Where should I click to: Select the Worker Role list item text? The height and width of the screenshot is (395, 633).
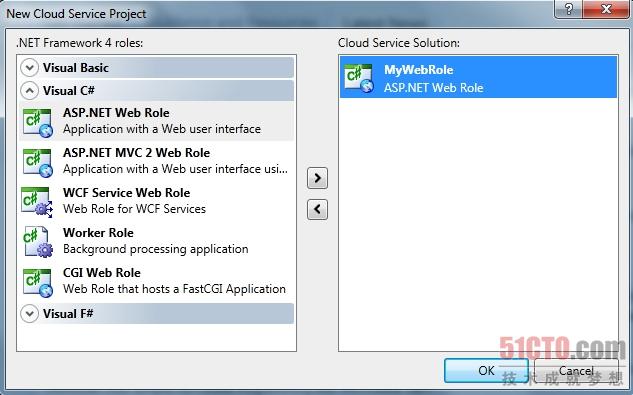point(98,233)
